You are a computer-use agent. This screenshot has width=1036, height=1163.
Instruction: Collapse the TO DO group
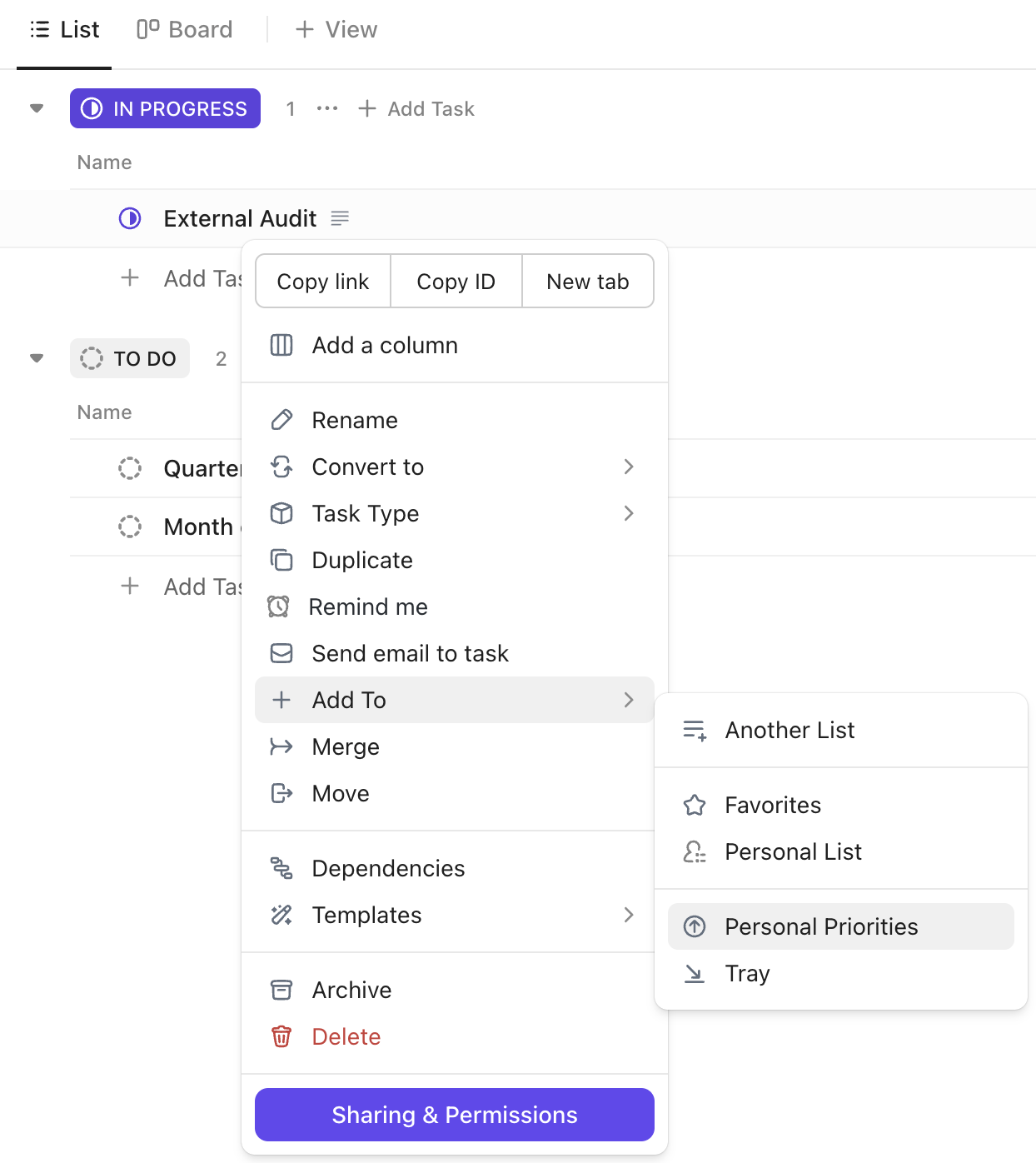(x=36, y=357)
